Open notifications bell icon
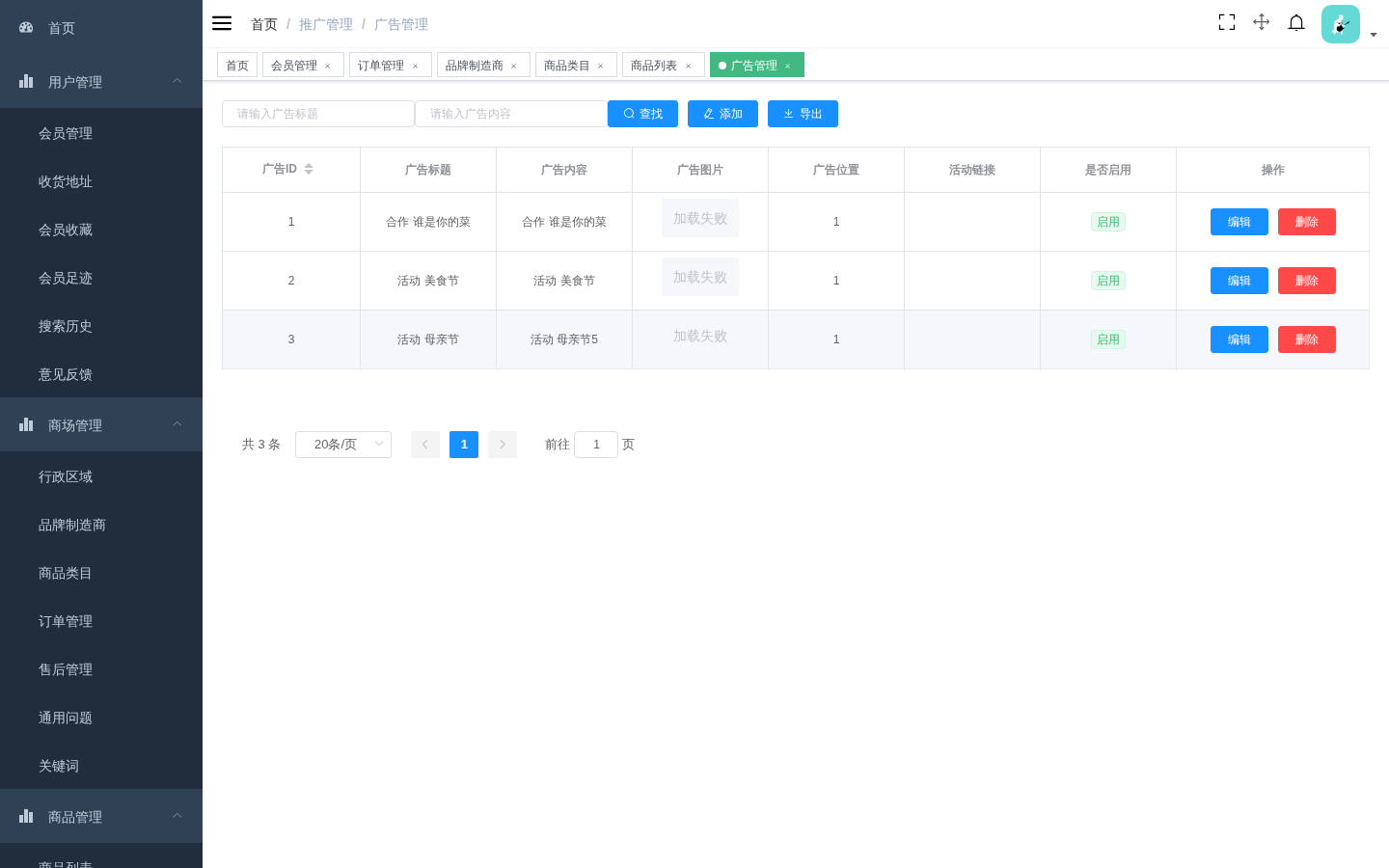Screen dimensions: 1389x868 coord(1296,22)
